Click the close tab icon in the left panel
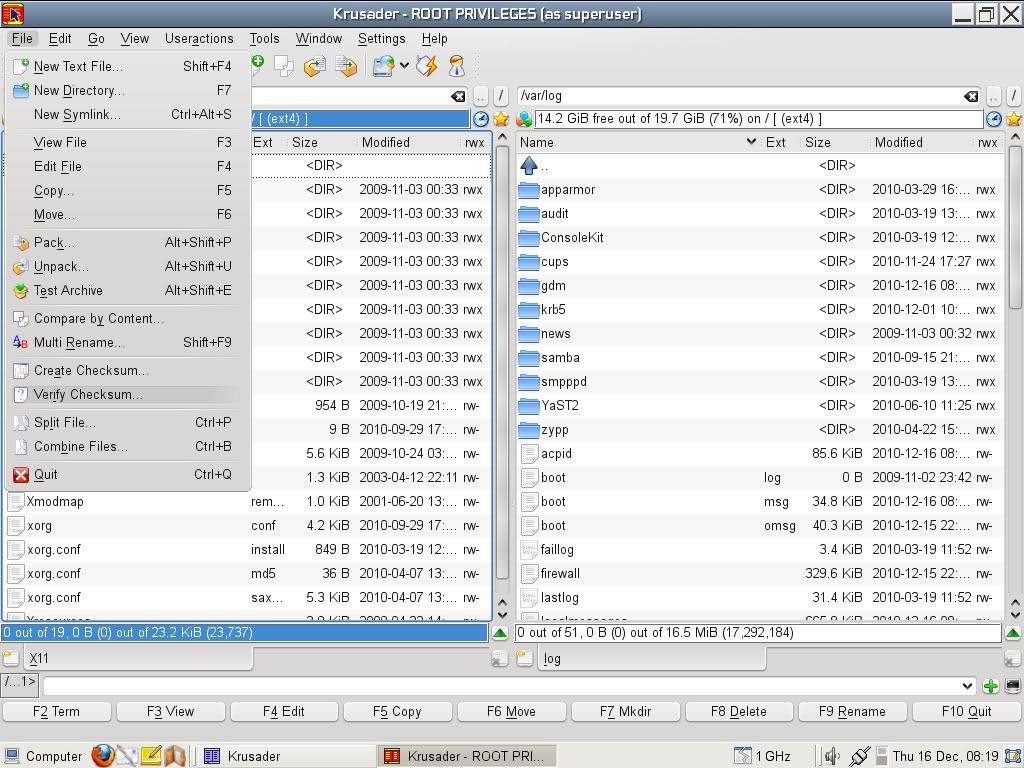Viewport: 1024px width, 768px height. coord(499,659)
